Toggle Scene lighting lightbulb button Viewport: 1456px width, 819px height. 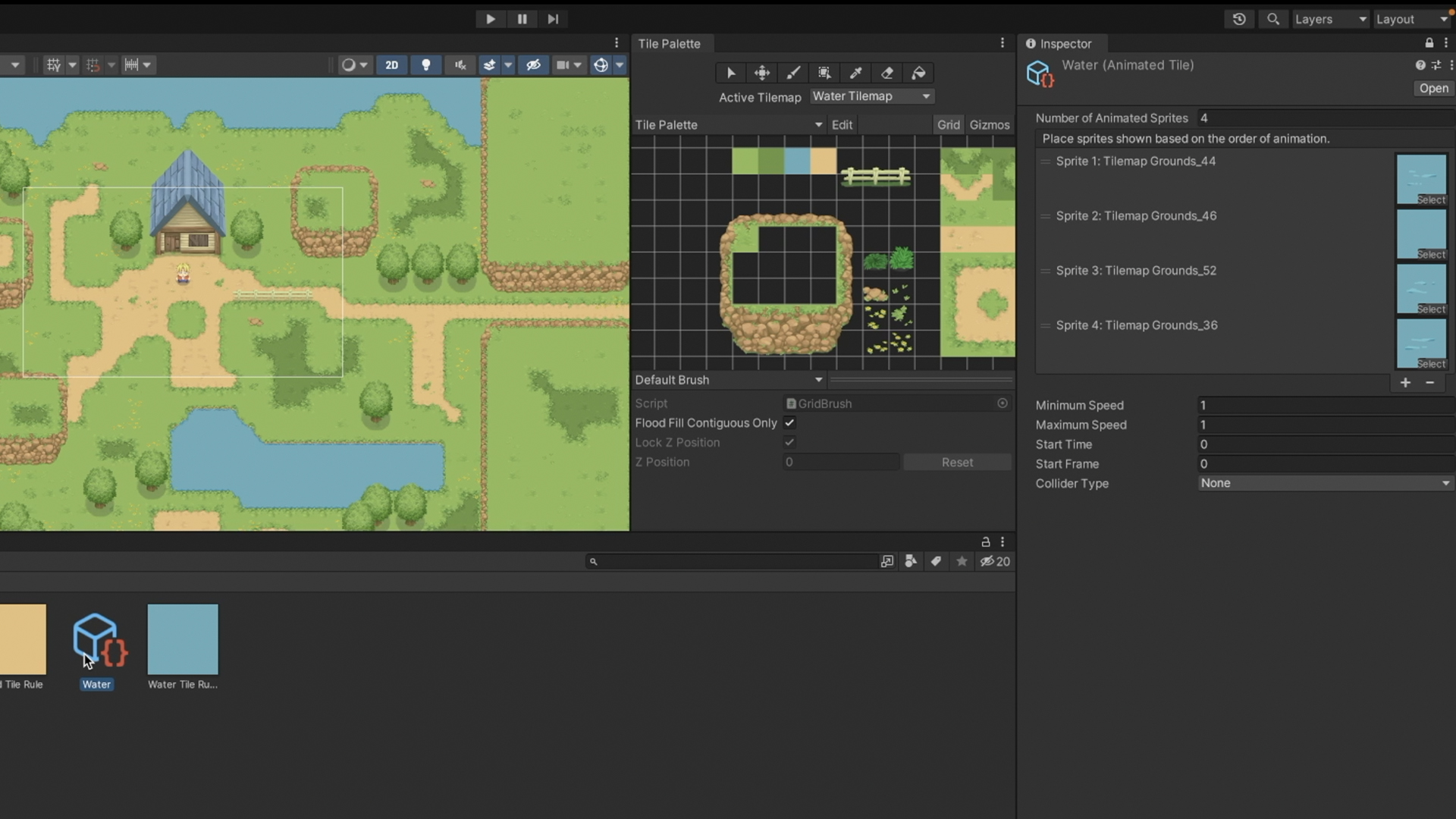click(x=426, y=65)
